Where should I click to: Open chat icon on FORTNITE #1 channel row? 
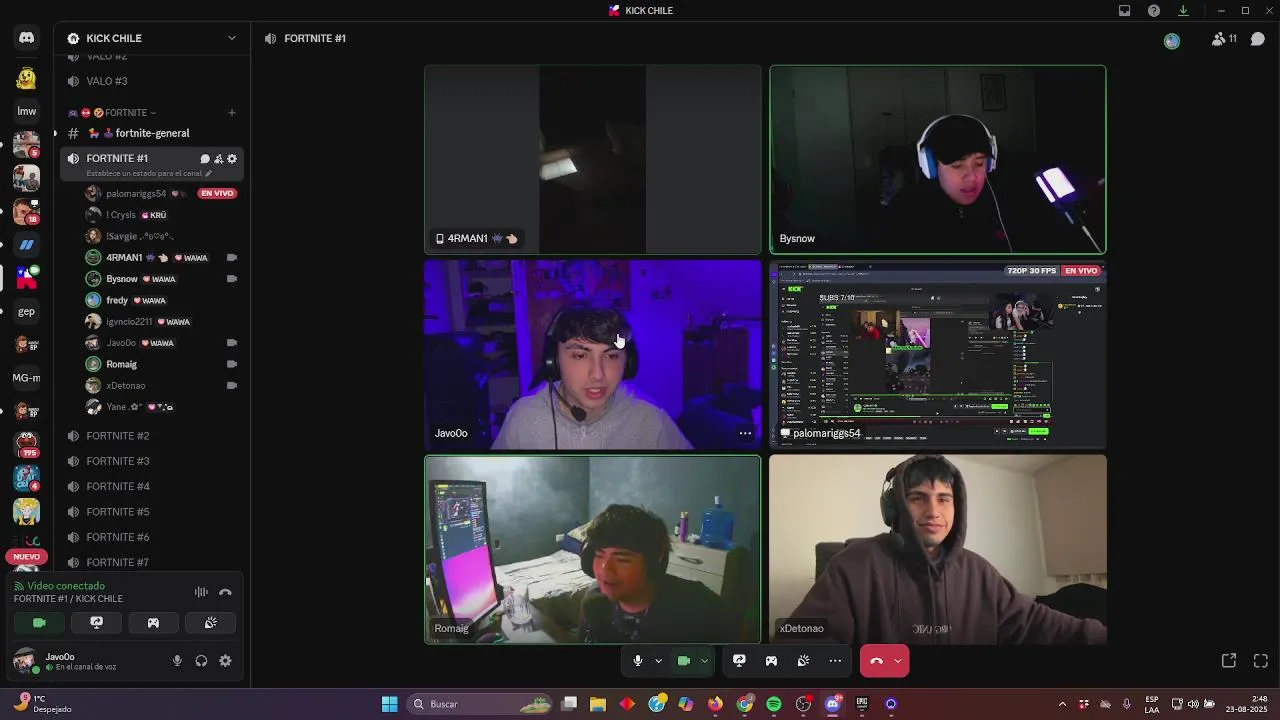[205, 159]
